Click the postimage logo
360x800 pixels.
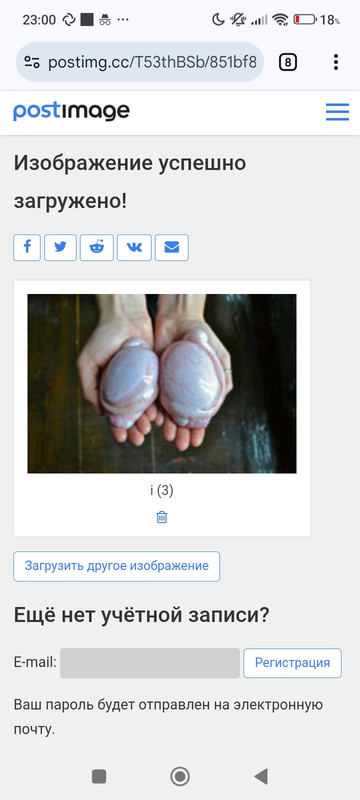(71, 112)
